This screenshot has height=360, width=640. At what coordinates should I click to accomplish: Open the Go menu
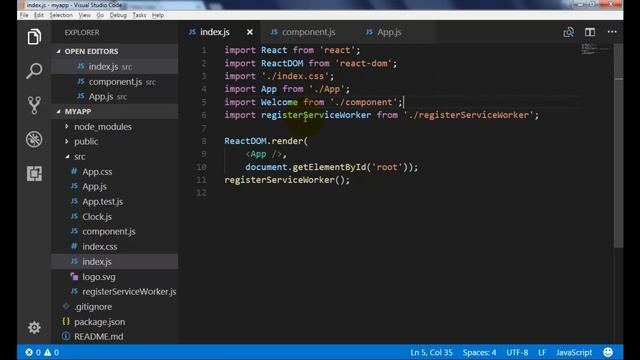click(100, 15)
